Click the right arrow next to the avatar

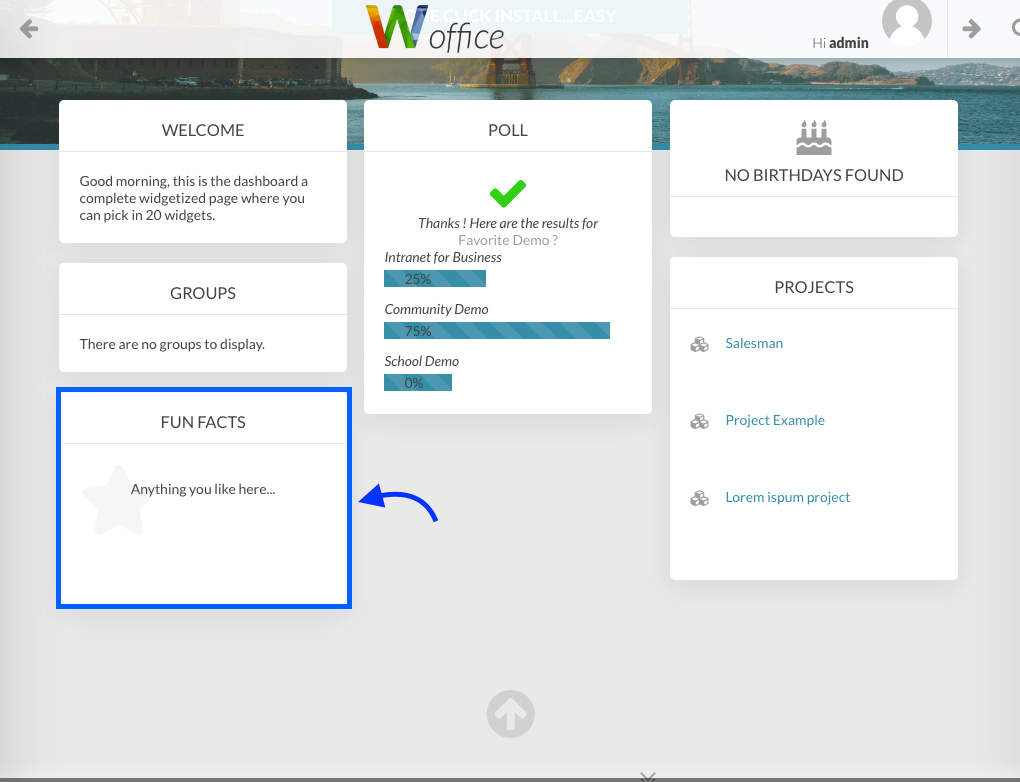coord(971,29)
